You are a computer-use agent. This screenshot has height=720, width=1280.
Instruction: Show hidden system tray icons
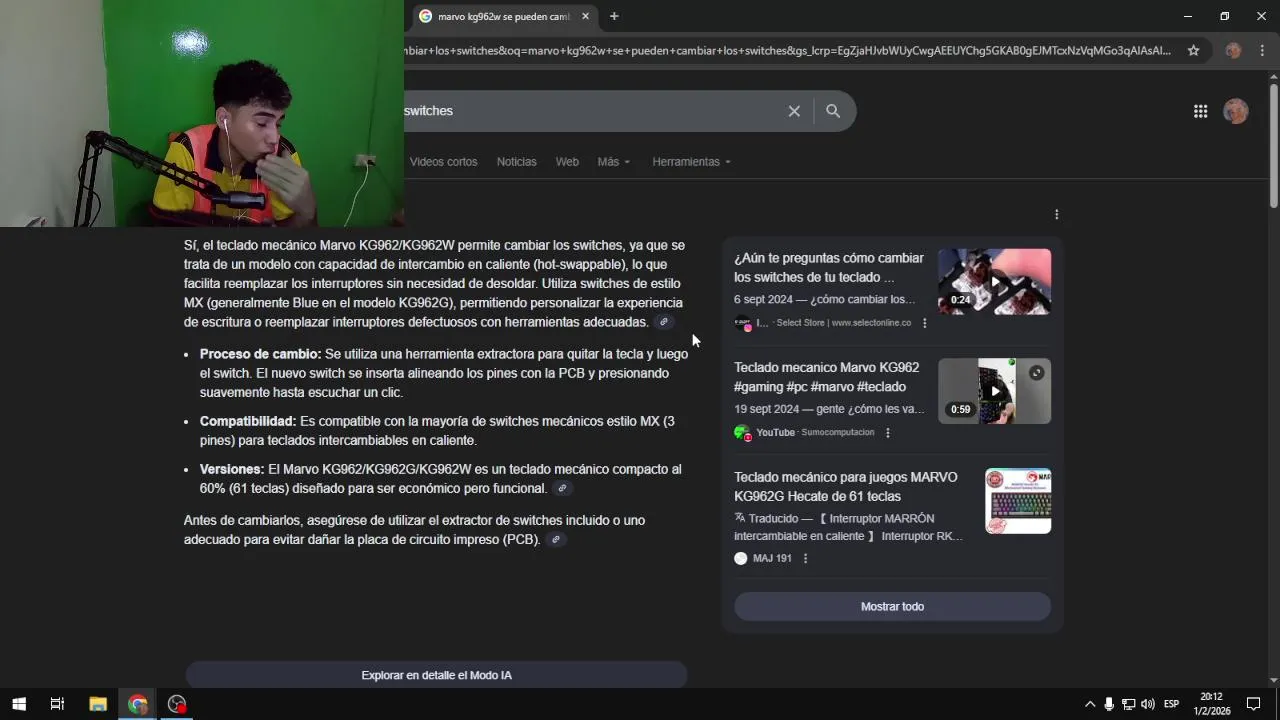pyautogui.click(x=1090, y=704)
